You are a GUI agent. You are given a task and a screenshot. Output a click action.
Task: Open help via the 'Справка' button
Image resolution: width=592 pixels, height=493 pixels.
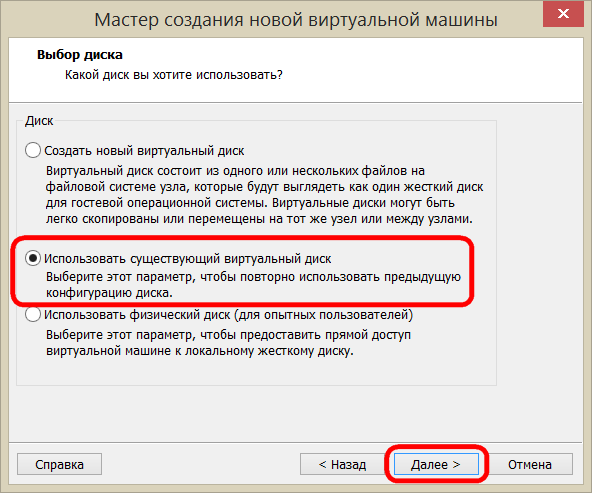pyautogui.click(x=59, y=464)
